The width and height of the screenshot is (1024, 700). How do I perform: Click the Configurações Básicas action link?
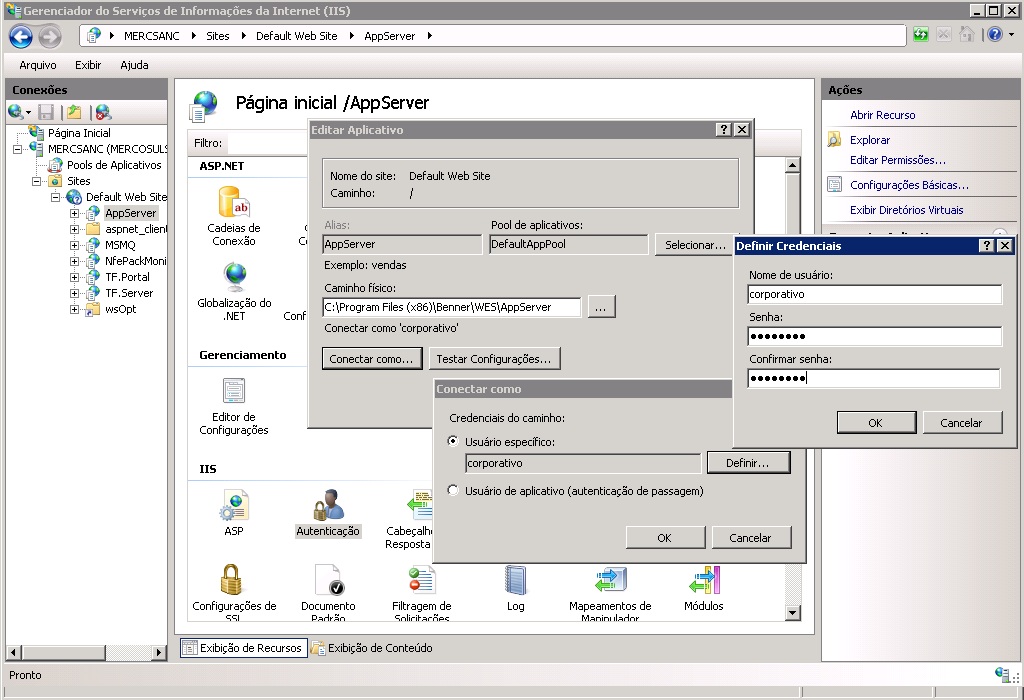[909, 185]
